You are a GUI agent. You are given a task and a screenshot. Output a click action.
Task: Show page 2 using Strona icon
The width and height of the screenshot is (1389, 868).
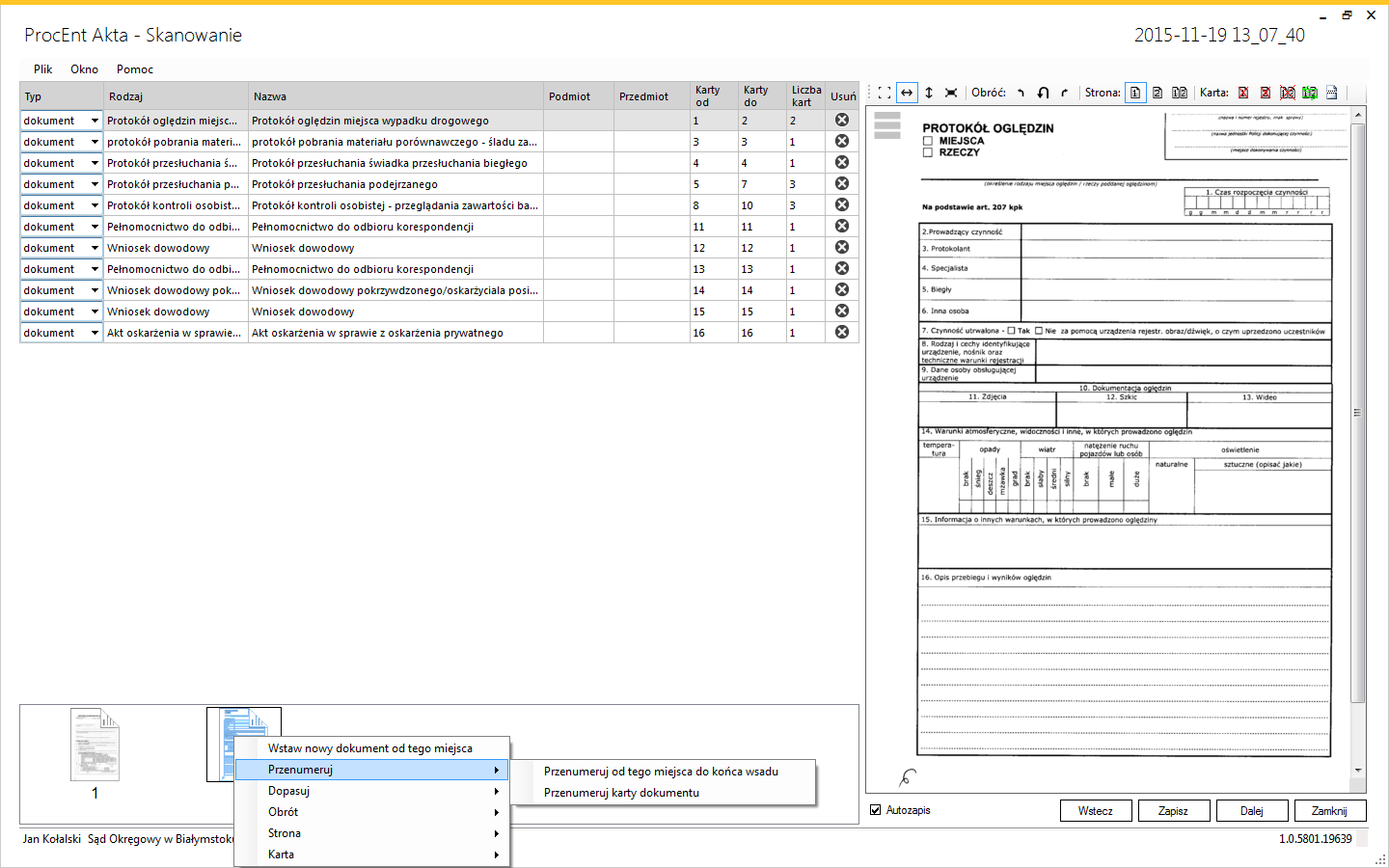1157,93
